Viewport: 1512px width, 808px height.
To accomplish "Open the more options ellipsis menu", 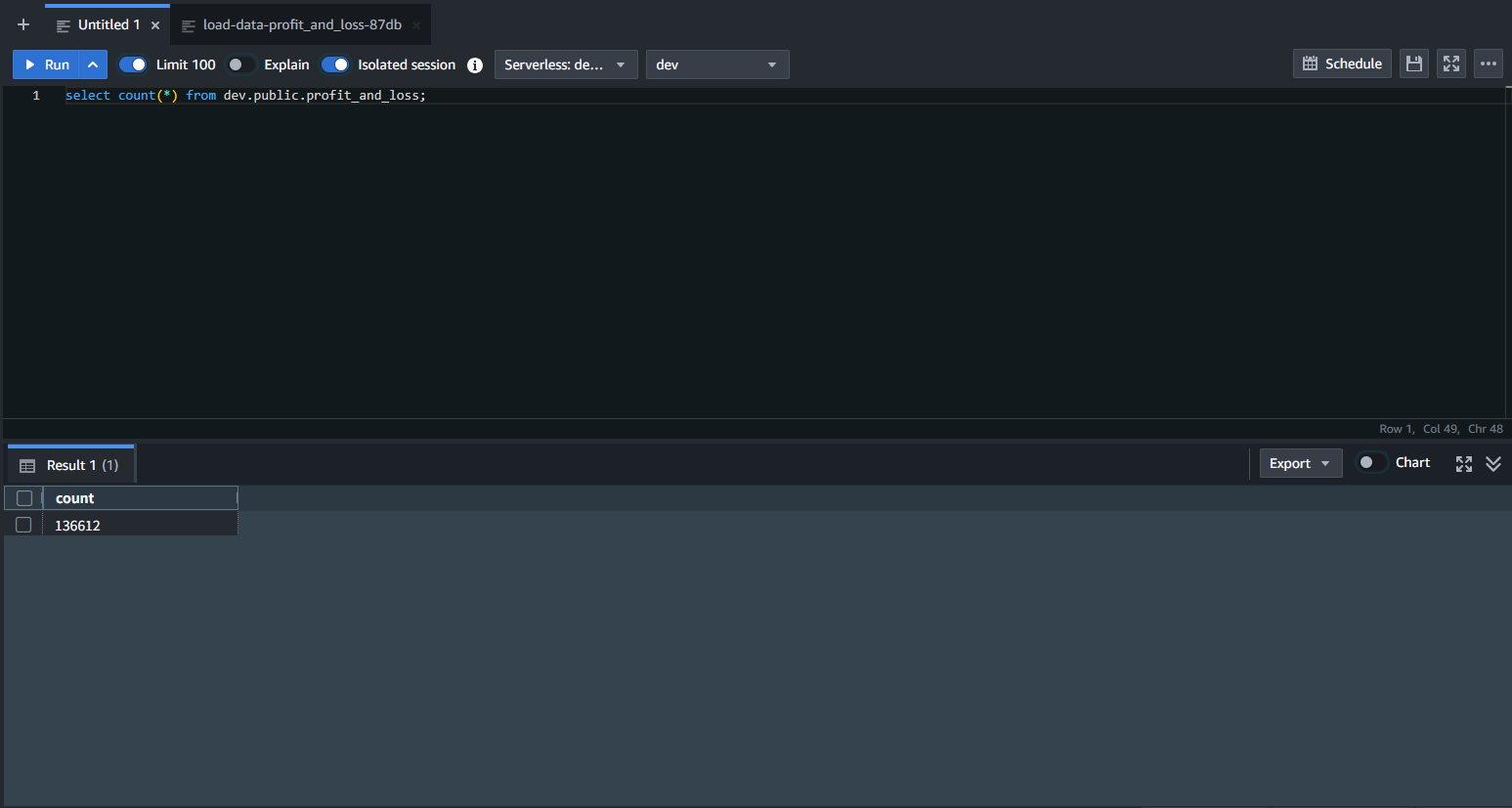I will [1489, 64].
